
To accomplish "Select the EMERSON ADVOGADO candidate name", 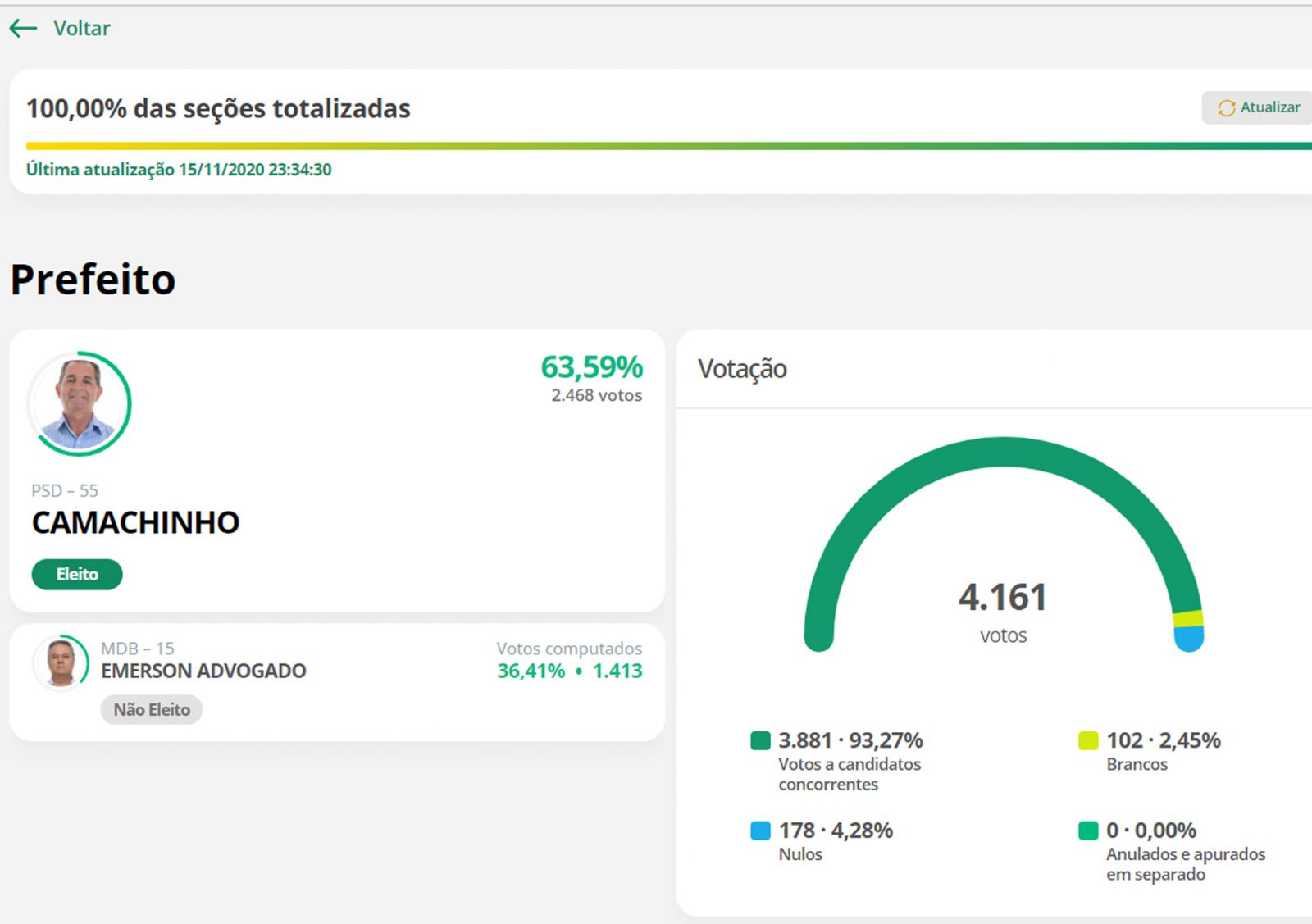I will click(x=203, y=671).
